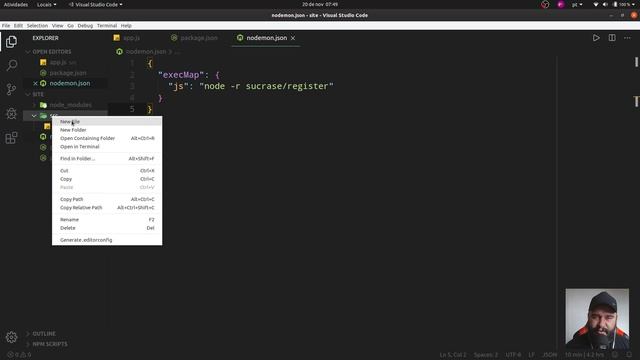
Task: Click the clock date in top bar
Action: point(320,4)
